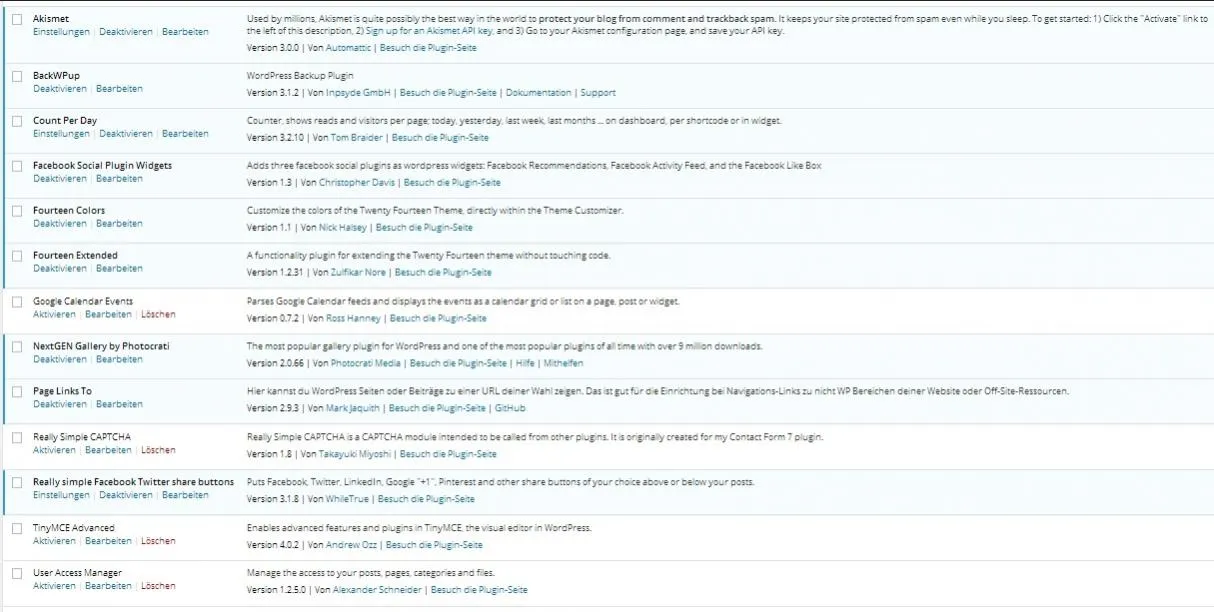This screenshot has width=1214, height=612.
Task: Click Löschen under TinyMCE Advanced
Action: point(158,541)
